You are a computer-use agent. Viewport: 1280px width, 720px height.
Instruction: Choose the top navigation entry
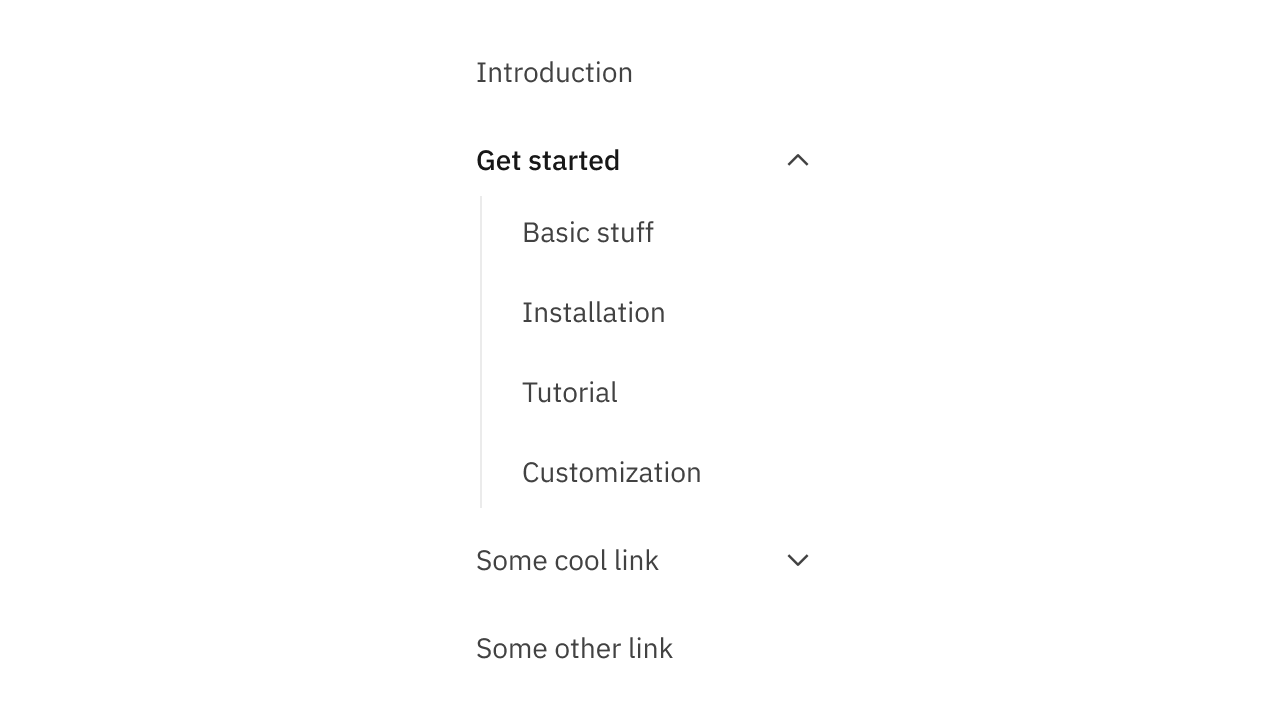(x=554, y=72)
